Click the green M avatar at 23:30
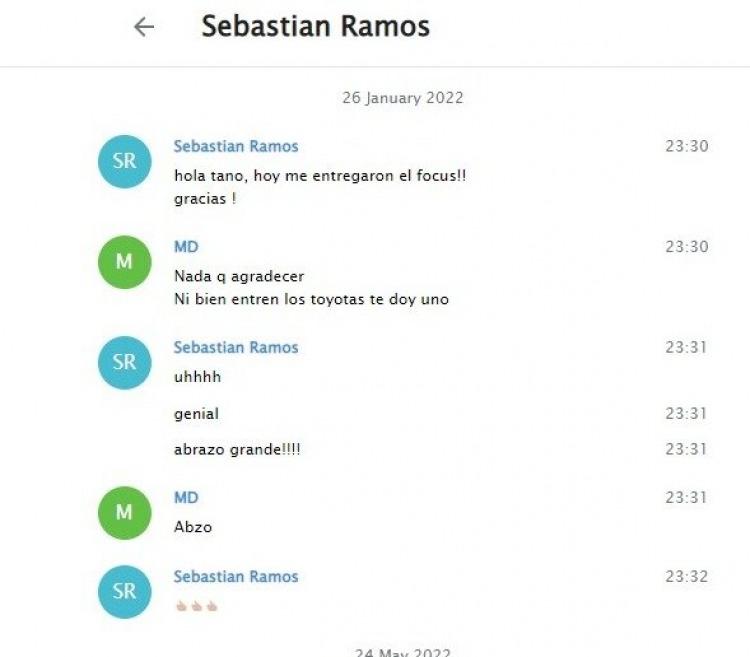Image resolution: width=750 pixels, height=657 pixels. (x=124, y=262)
